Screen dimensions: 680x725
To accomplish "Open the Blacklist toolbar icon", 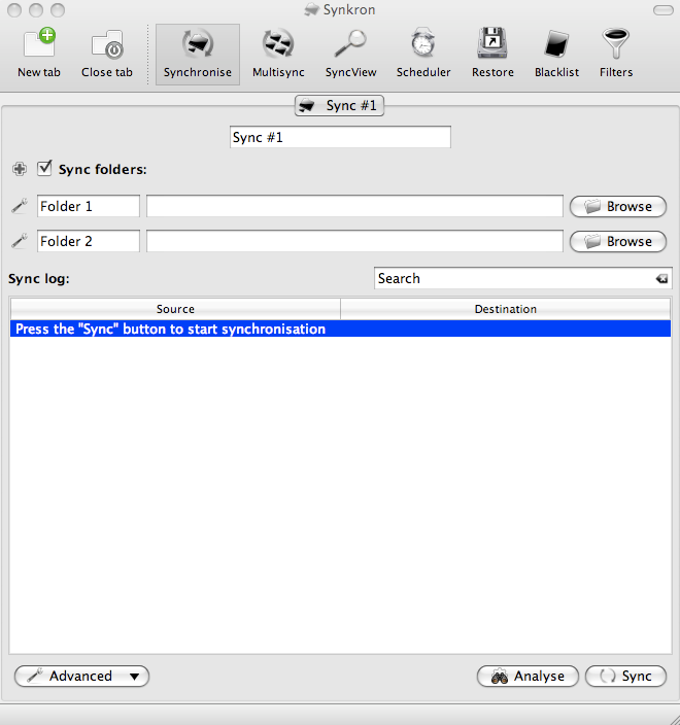I will coord(557,53).
